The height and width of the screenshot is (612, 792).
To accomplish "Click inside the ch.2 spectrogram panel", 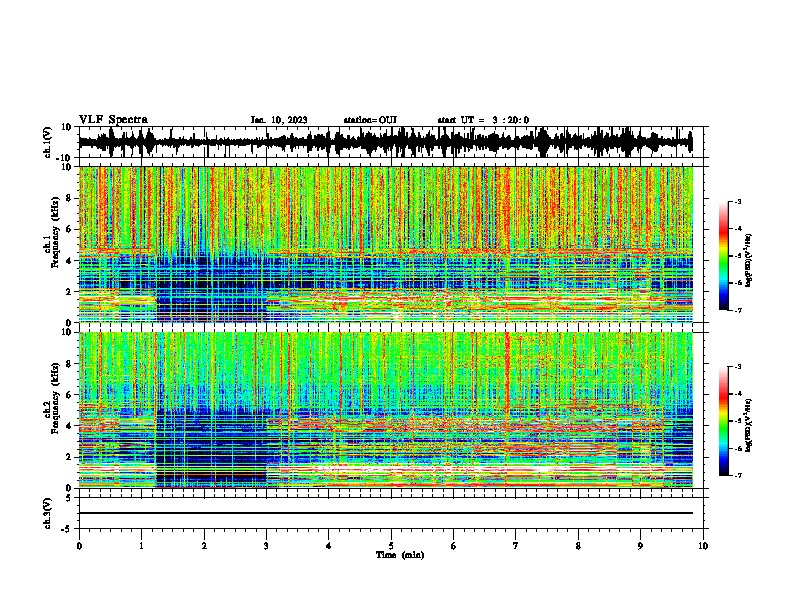I will click(x=386, y=410).
